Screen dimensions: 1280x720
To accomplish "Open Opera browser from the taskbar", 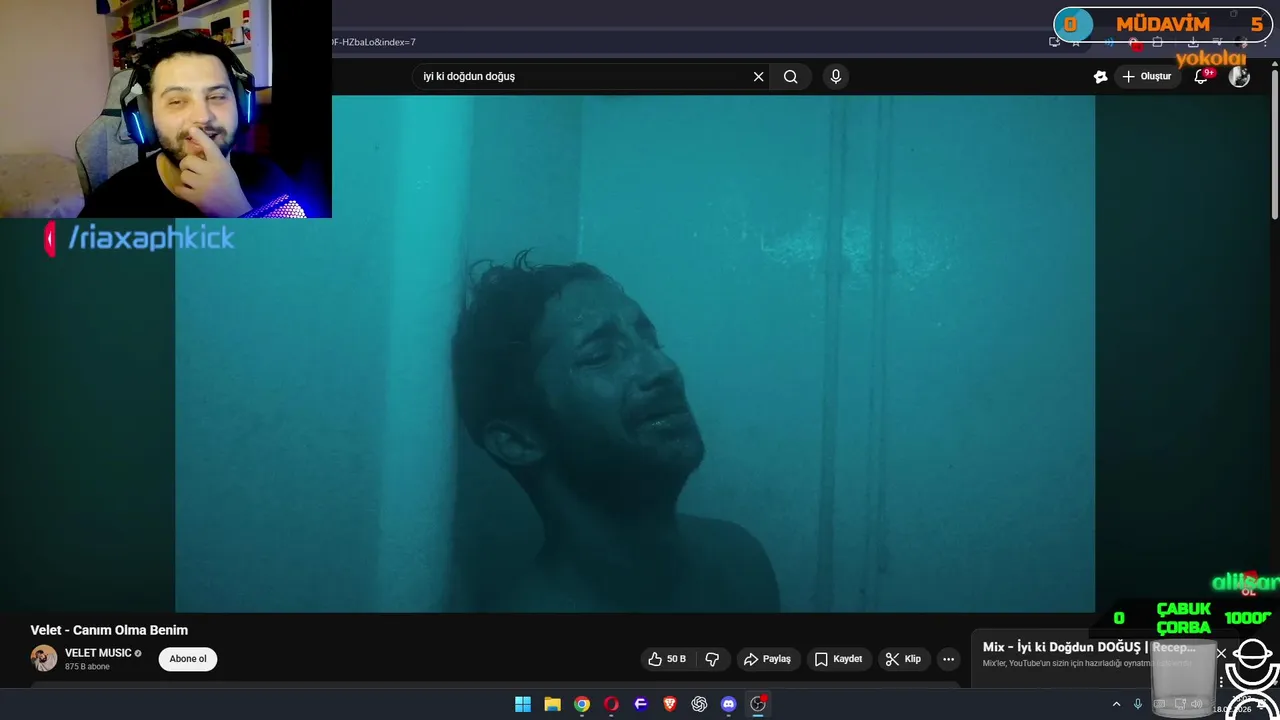I will pos(611,704).
